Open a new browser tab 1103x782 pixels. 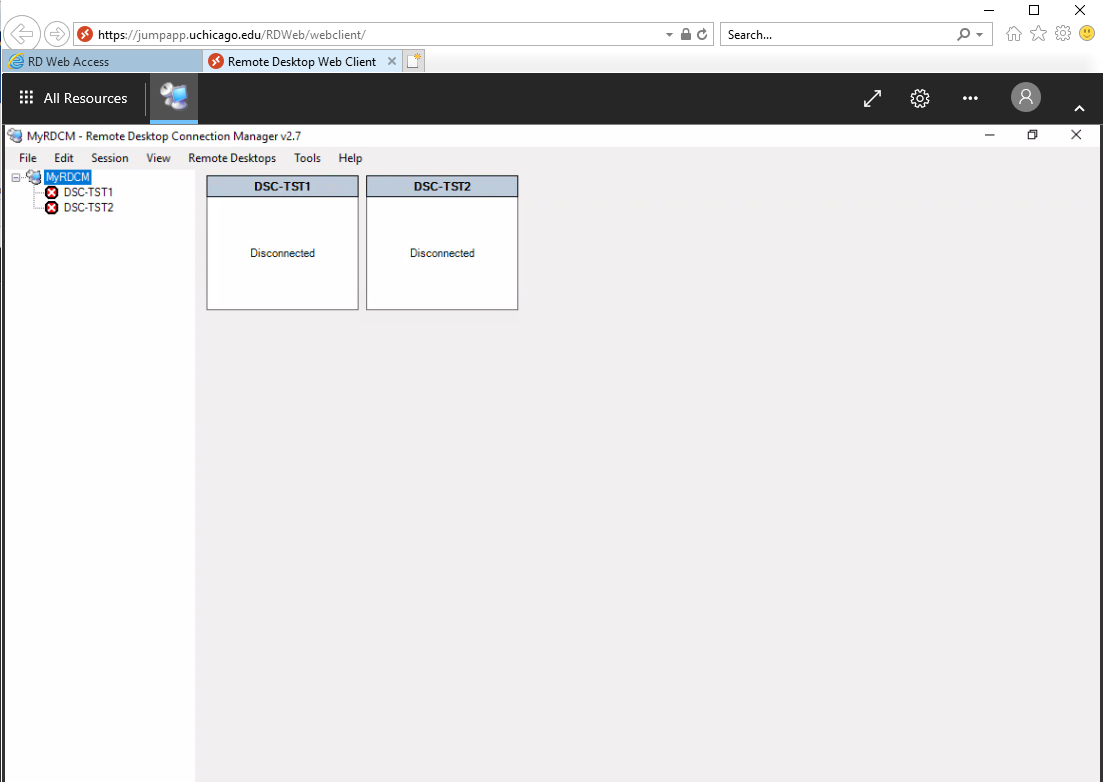[x=413, y=60]
